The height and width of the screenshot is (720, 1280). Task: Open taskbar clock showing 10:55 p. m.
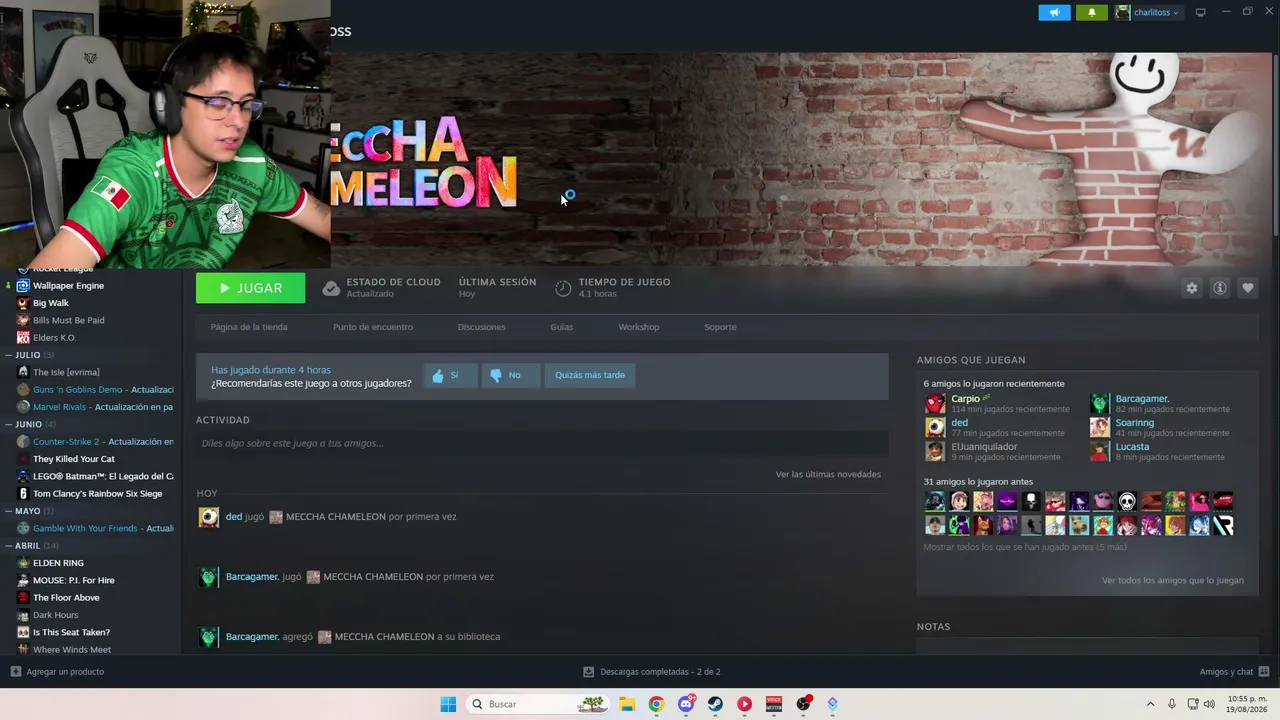[x=1247, y=704]
